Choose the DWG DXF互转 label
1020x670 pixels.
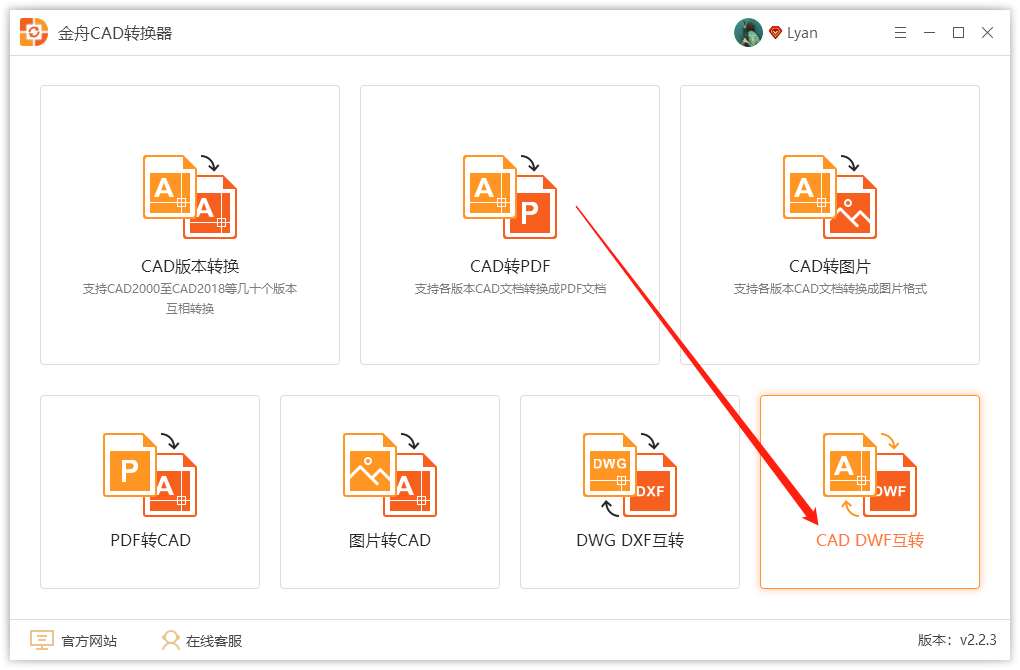[x=630, y=540]
